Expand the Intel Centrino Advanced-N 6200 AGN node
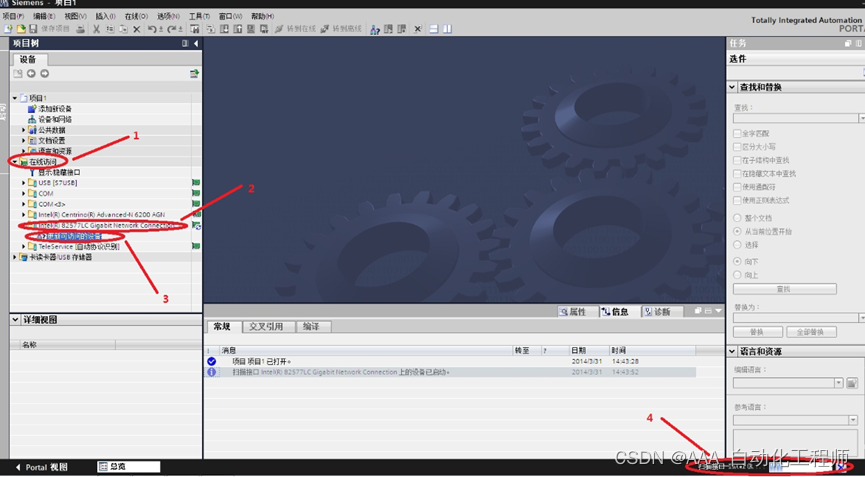Viewport: 865px width, 477px height. tap(24, 215)
